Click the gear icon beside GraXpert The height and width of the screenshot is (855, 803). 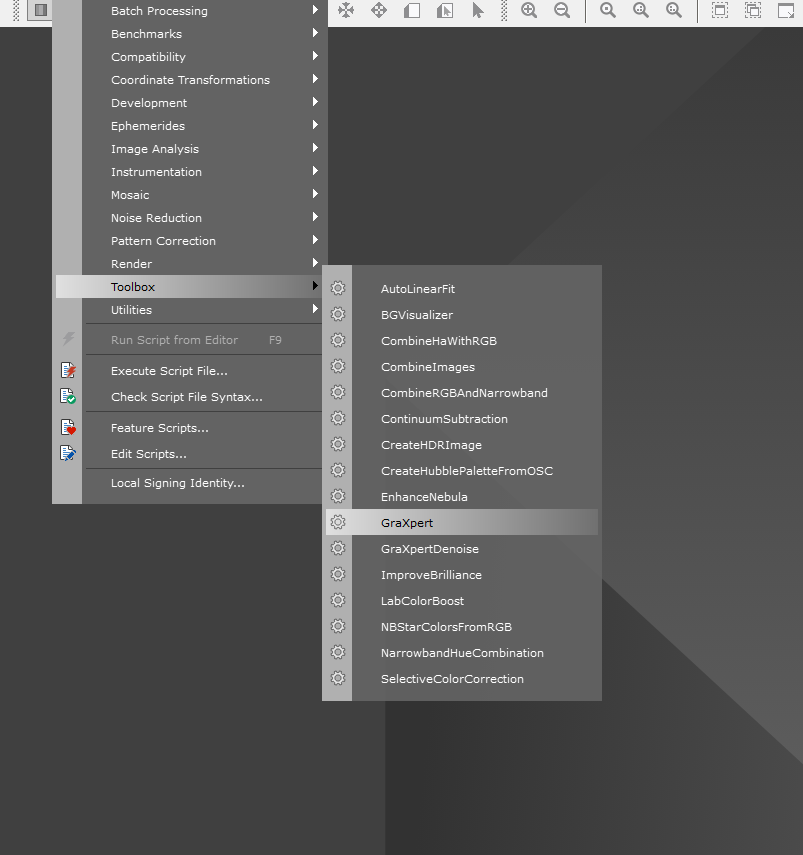pos(338,522)
